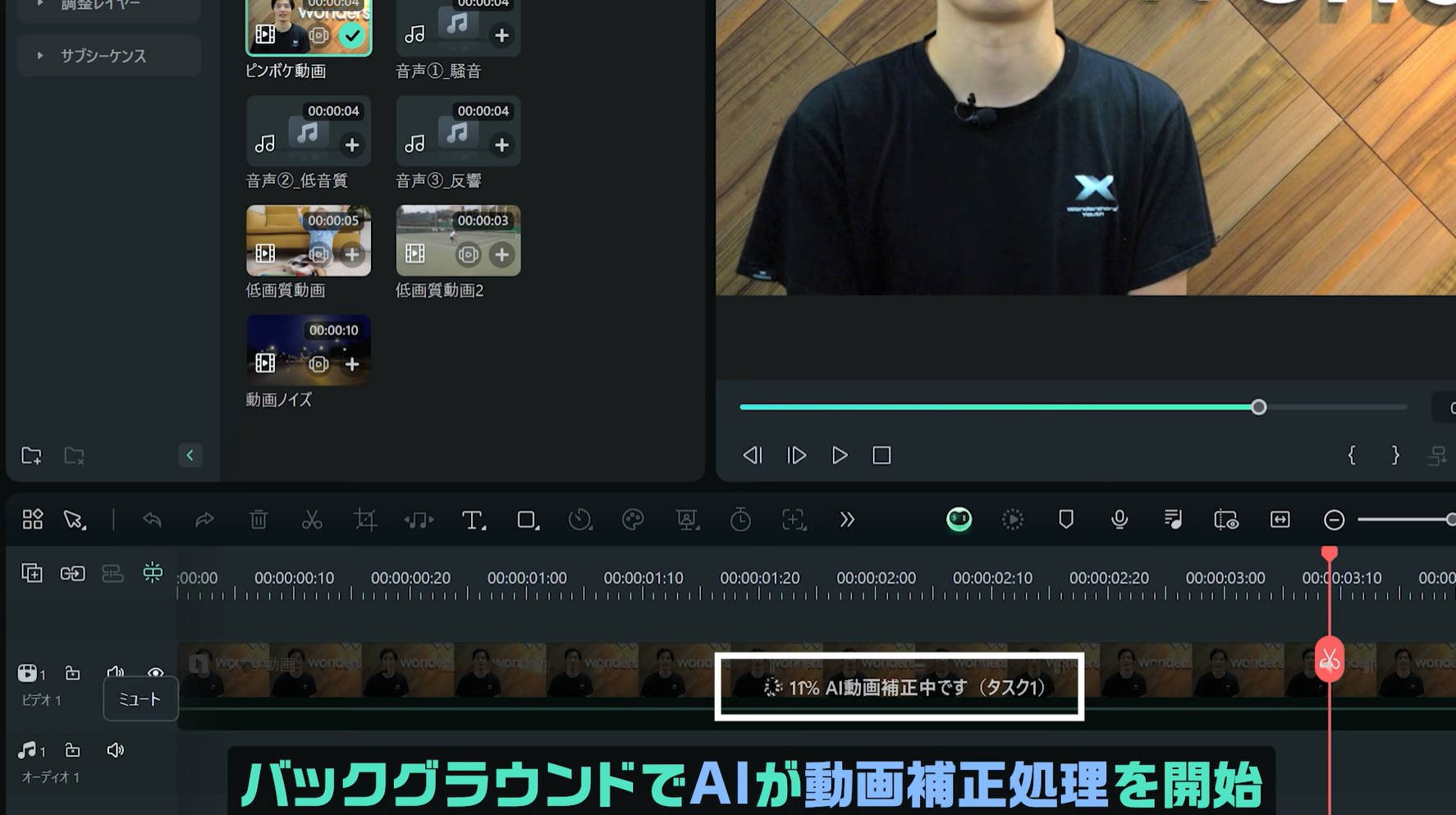Select the Split scissors tool in the timeline toolbar

coord(312,520)
